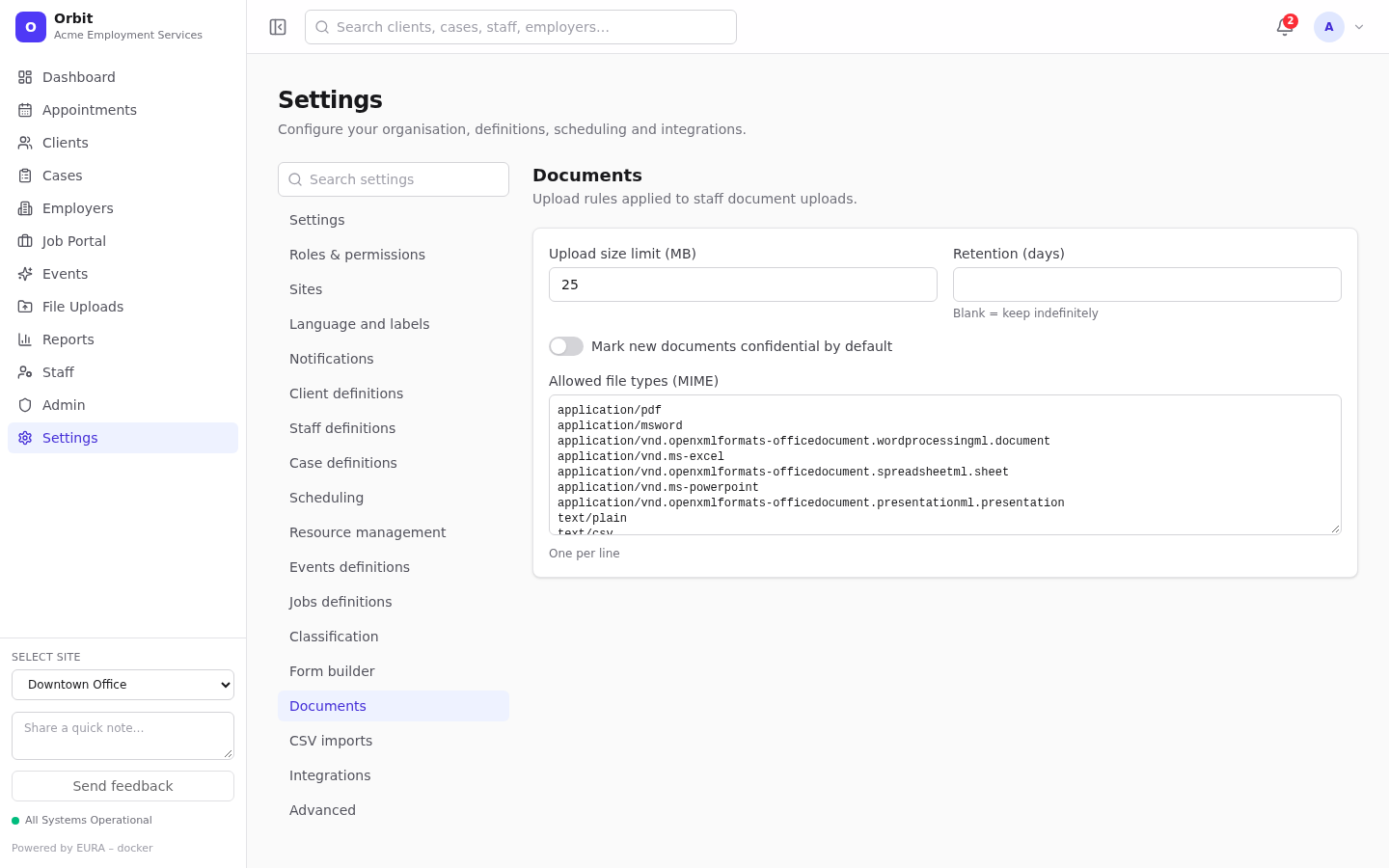Toggle Mark new documents confidential by default

[x=566, y=346]
